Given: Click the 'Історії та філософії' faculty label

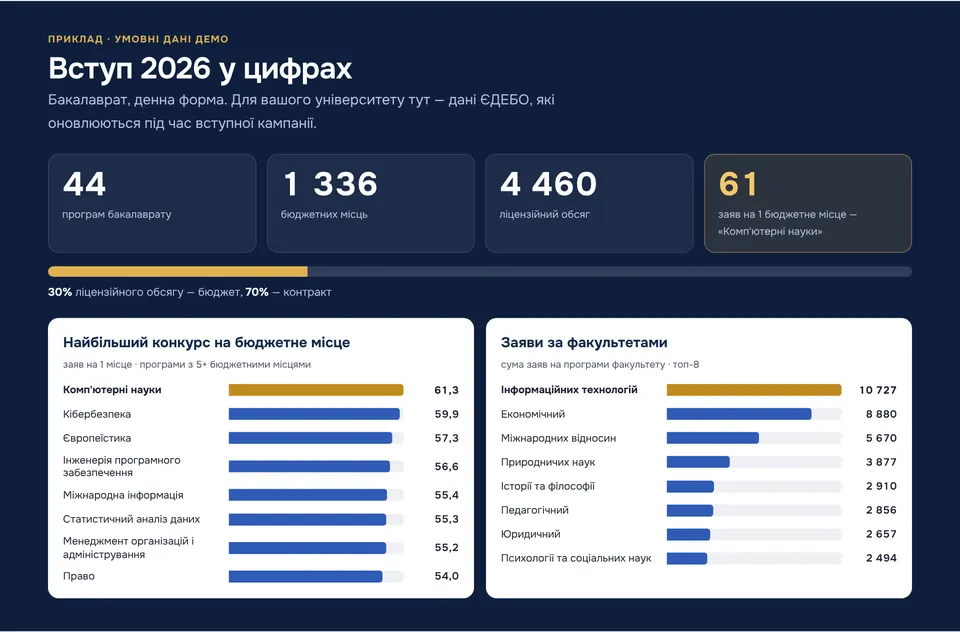Looking at the screenshot, I should tap(548, 486).
